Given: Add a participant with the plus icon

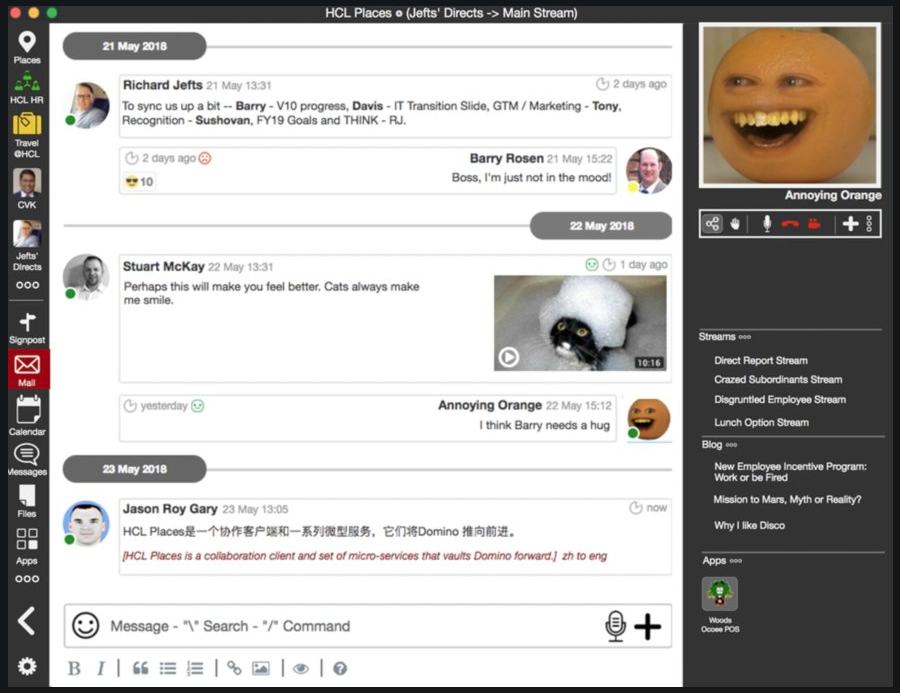Looking at the screenshot, I should [850, 223].
